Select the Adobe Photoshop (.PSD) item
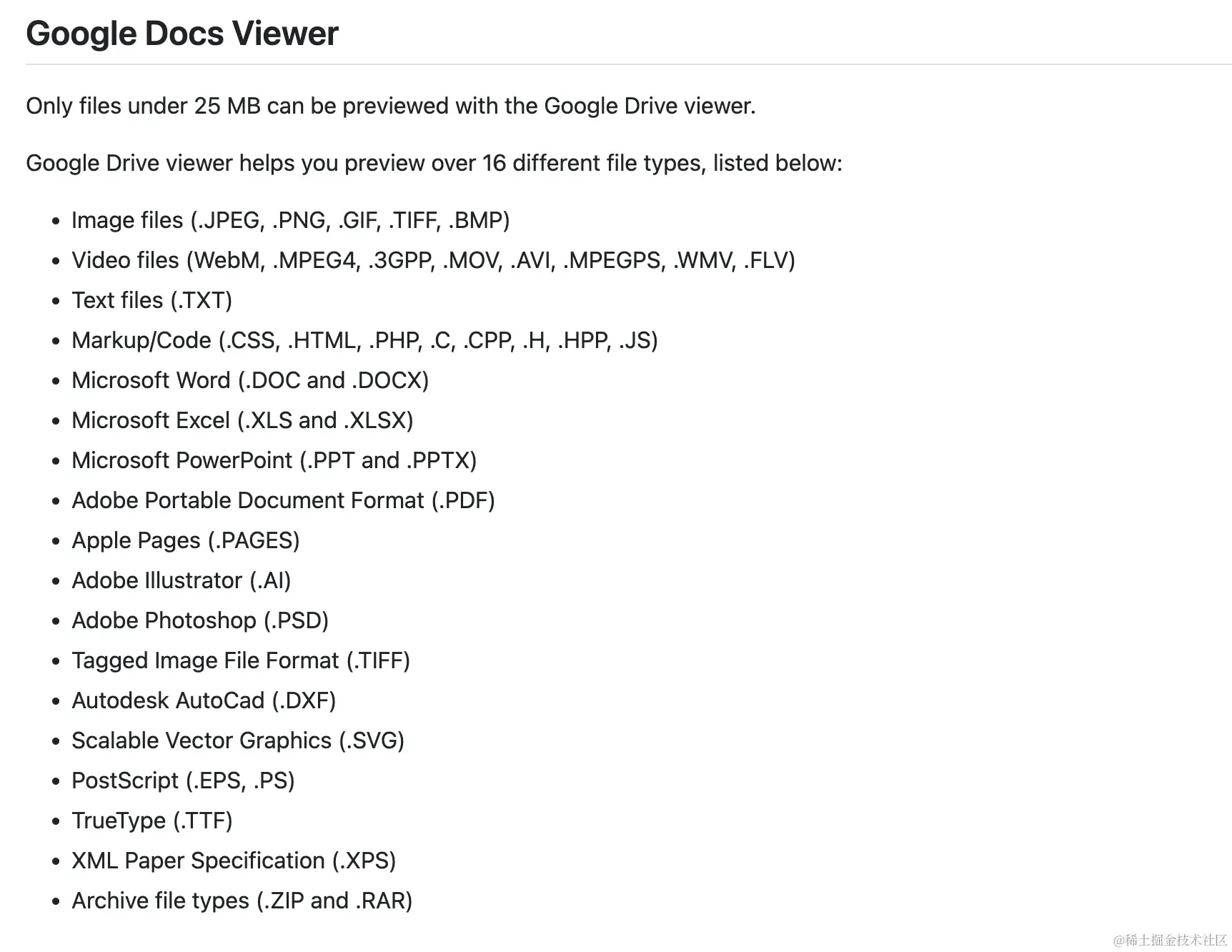 (200, 620)
